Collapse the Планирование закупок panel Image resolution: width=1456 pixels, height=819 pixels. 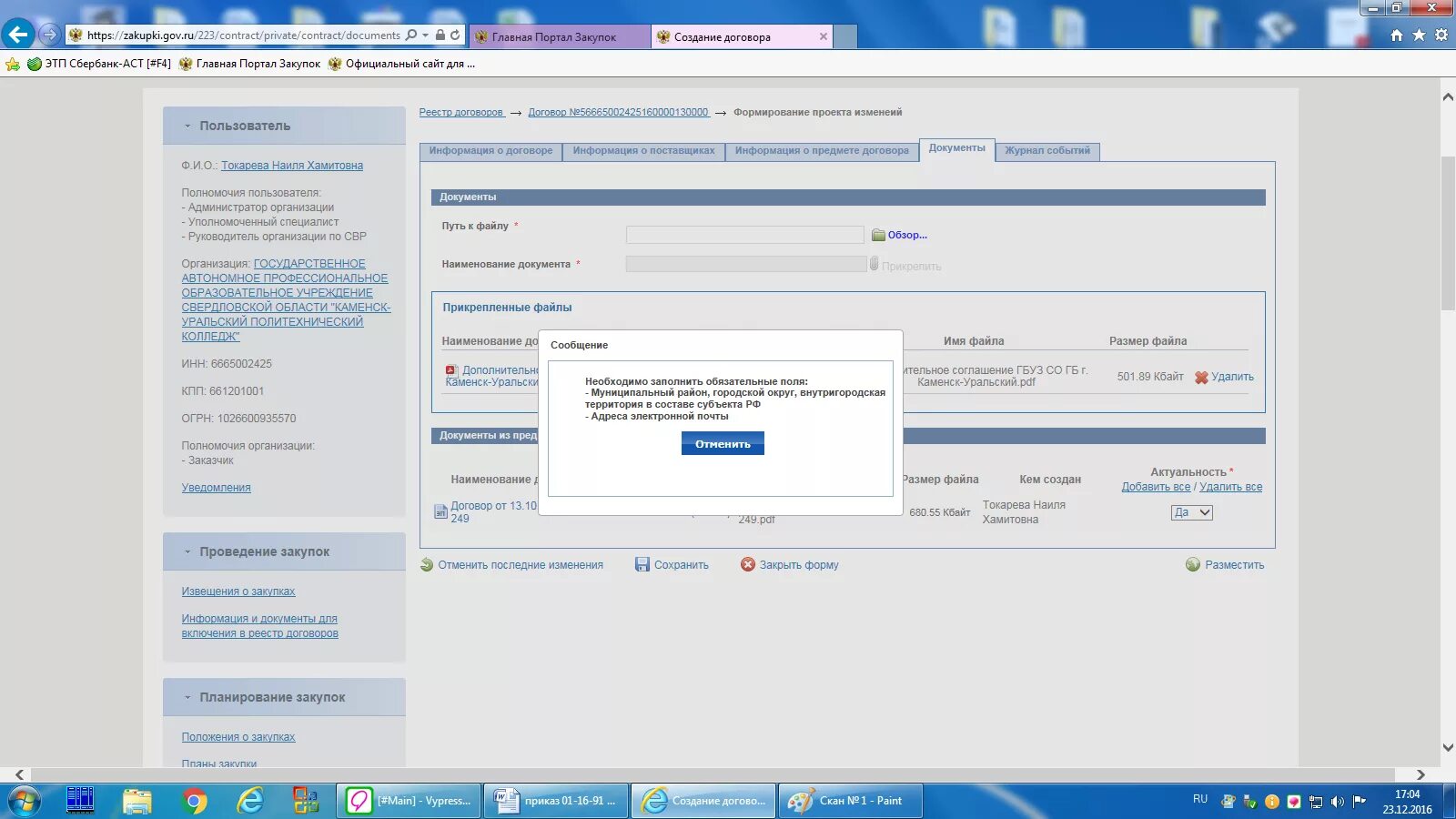(x=187, y=697)
